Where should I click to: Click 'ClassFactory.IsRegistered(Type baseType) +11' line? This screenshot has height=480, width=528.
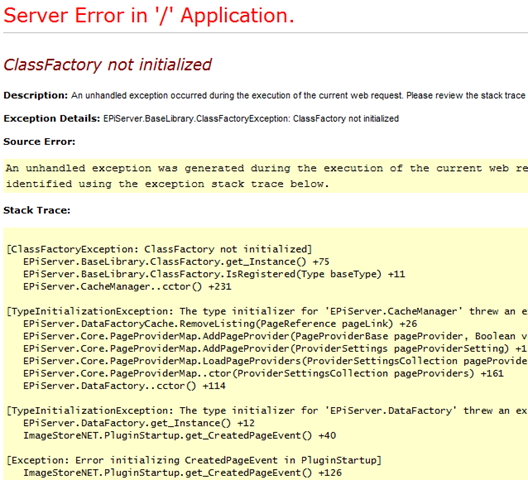click(x=214, y=274)
